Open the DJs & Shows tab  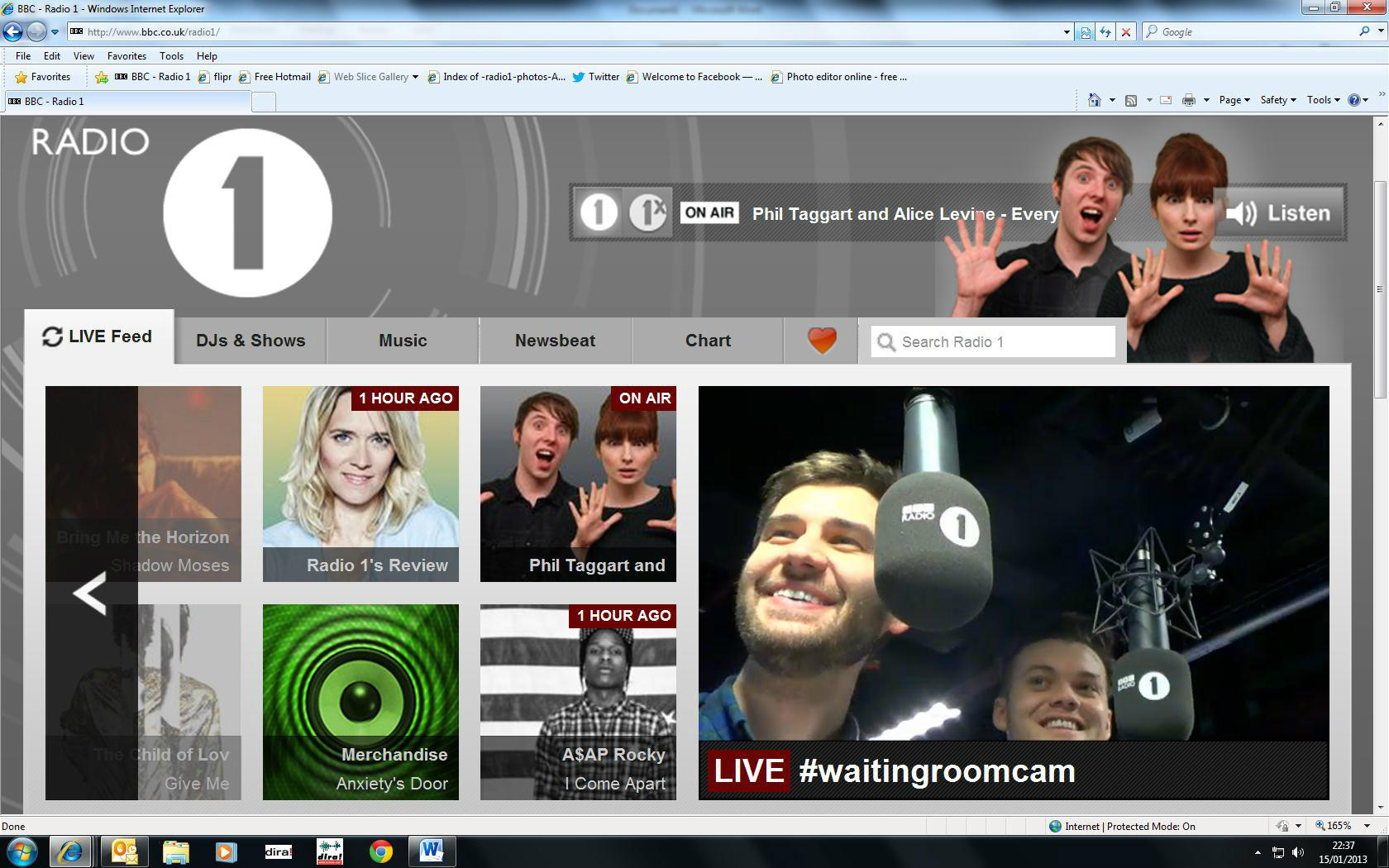(x=251, y=341)
